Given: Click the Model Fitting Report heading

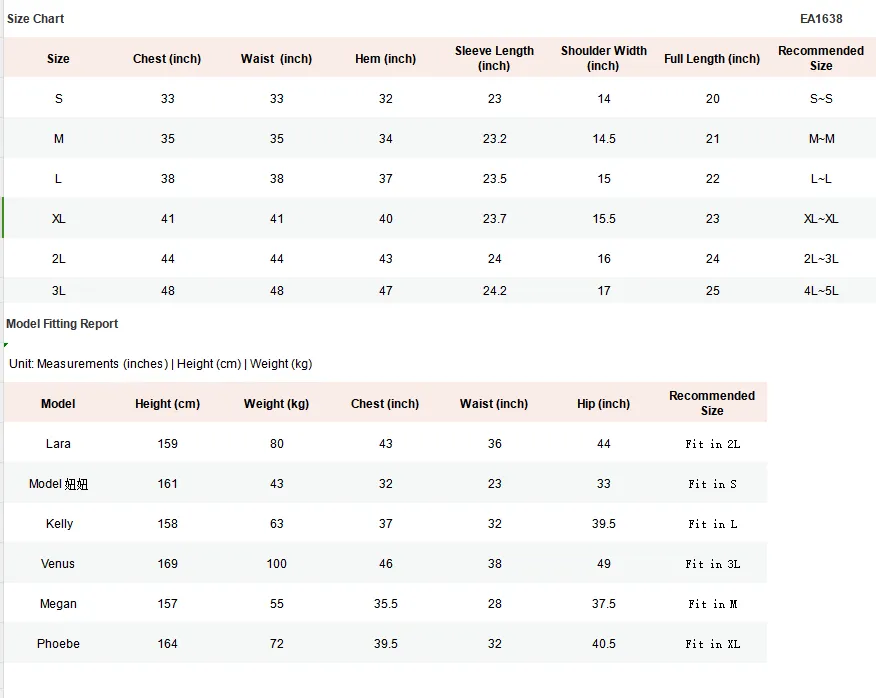Looking at the screenshot, I should coord(62,324).
